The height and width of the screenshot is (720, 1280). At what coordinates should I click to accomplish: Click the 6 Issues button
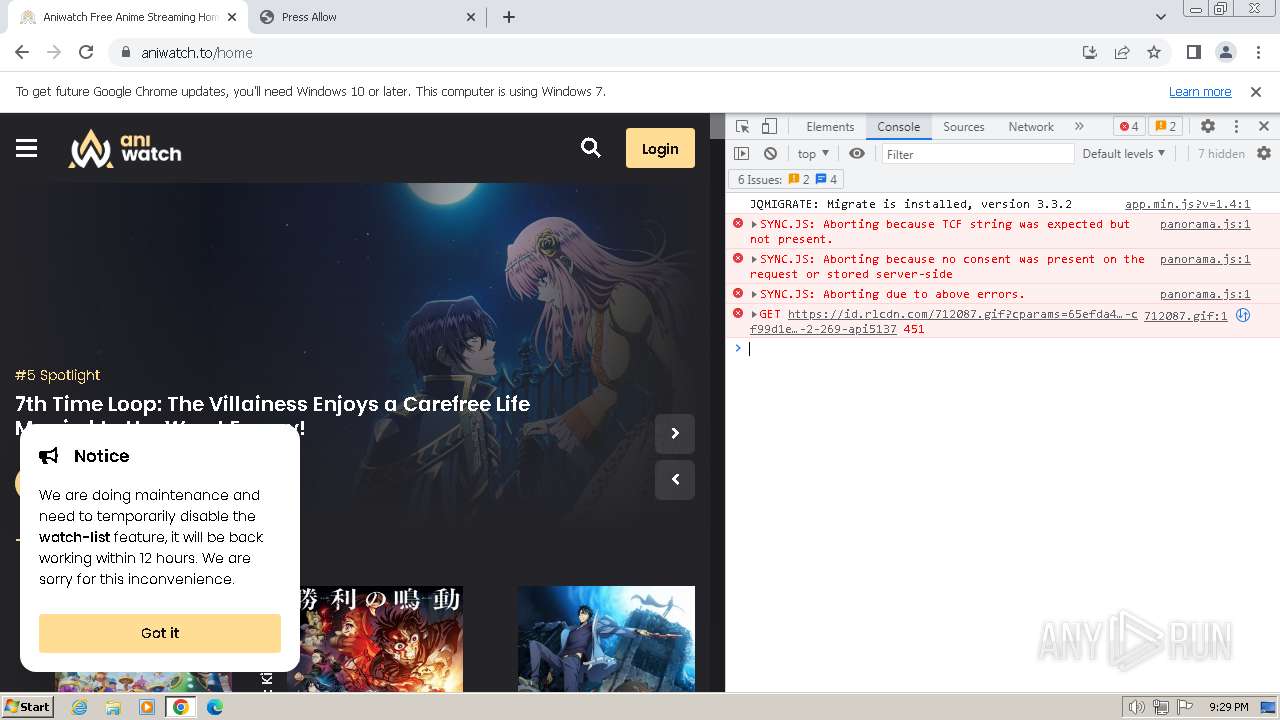(788, 180)
